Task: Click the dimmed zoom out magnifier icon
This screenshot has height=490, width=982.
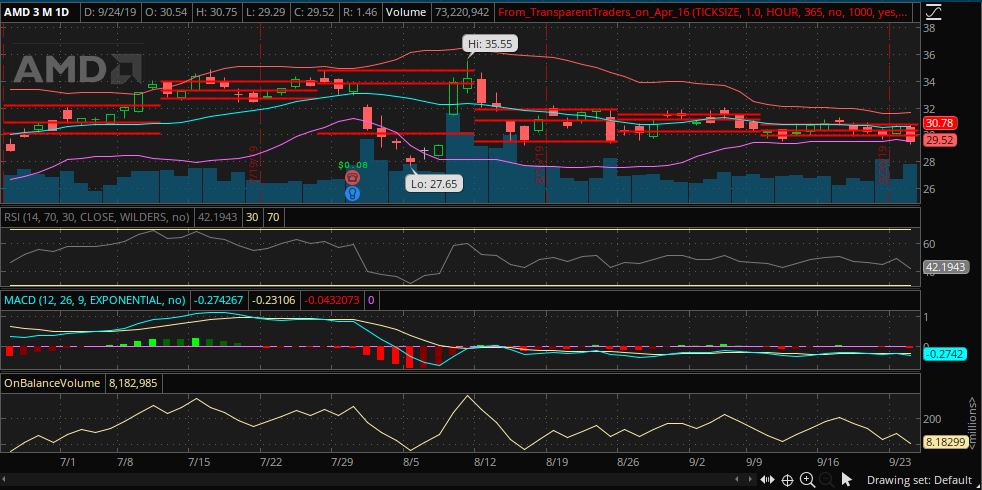Action: [x=827, y=481]
